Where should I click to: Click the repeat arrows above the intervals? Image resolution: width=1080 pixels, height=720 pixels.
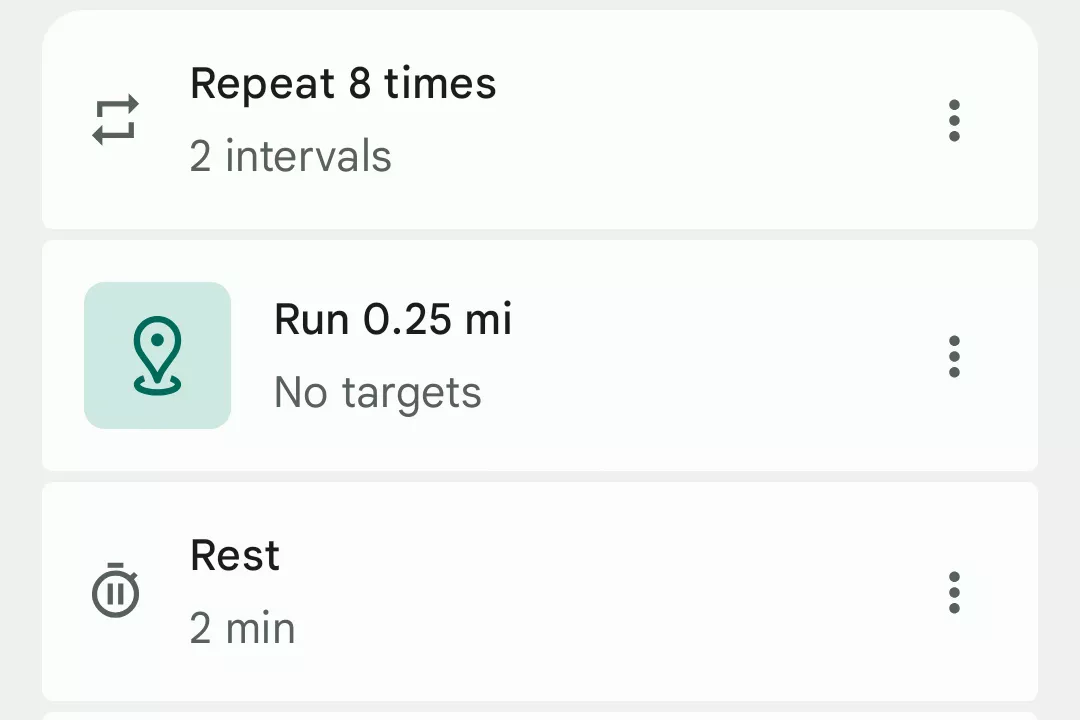pos(116,118)
